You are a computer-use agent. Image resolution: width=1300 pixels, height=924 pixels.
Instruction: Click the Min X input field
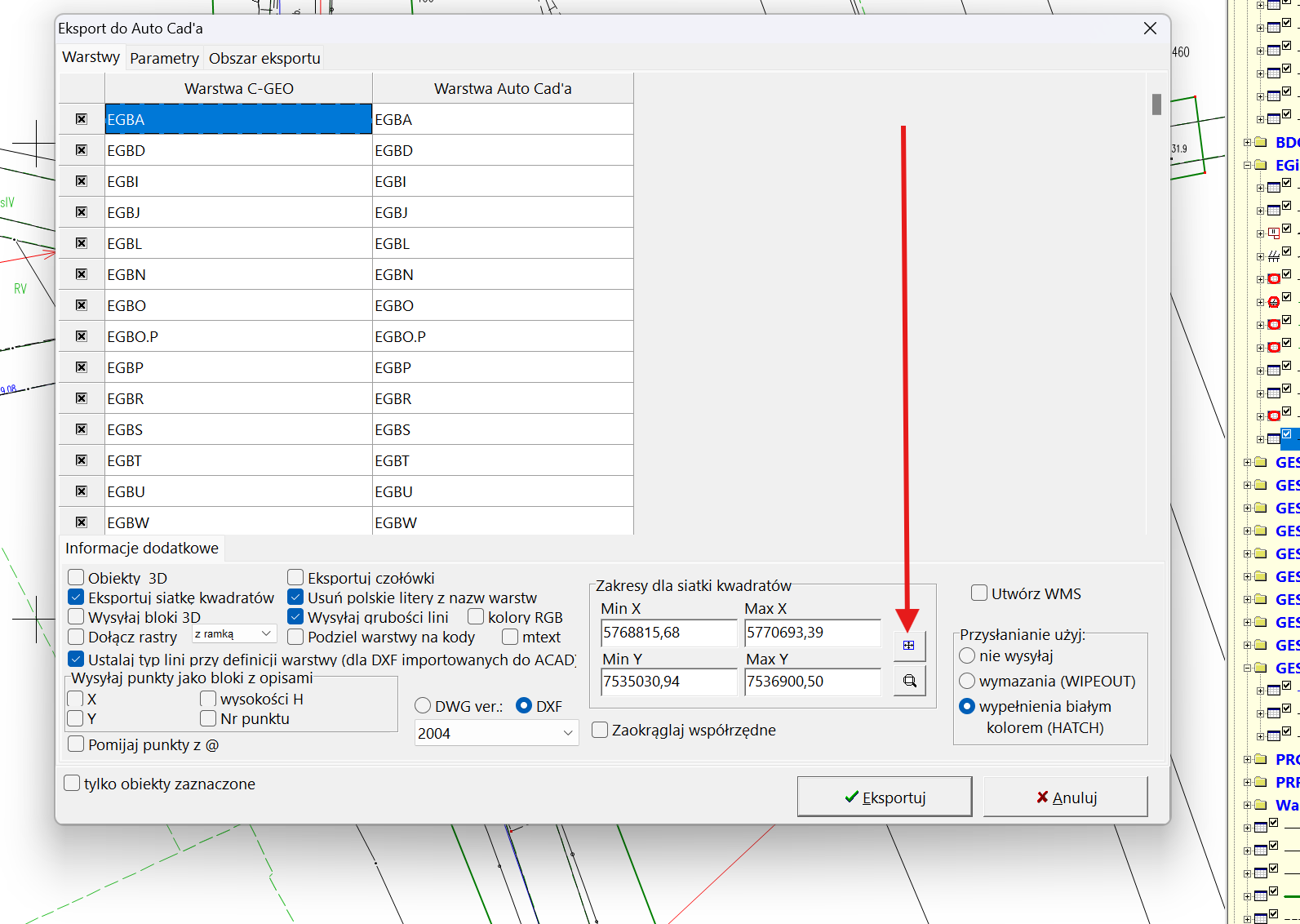click(x=669, y=633)
